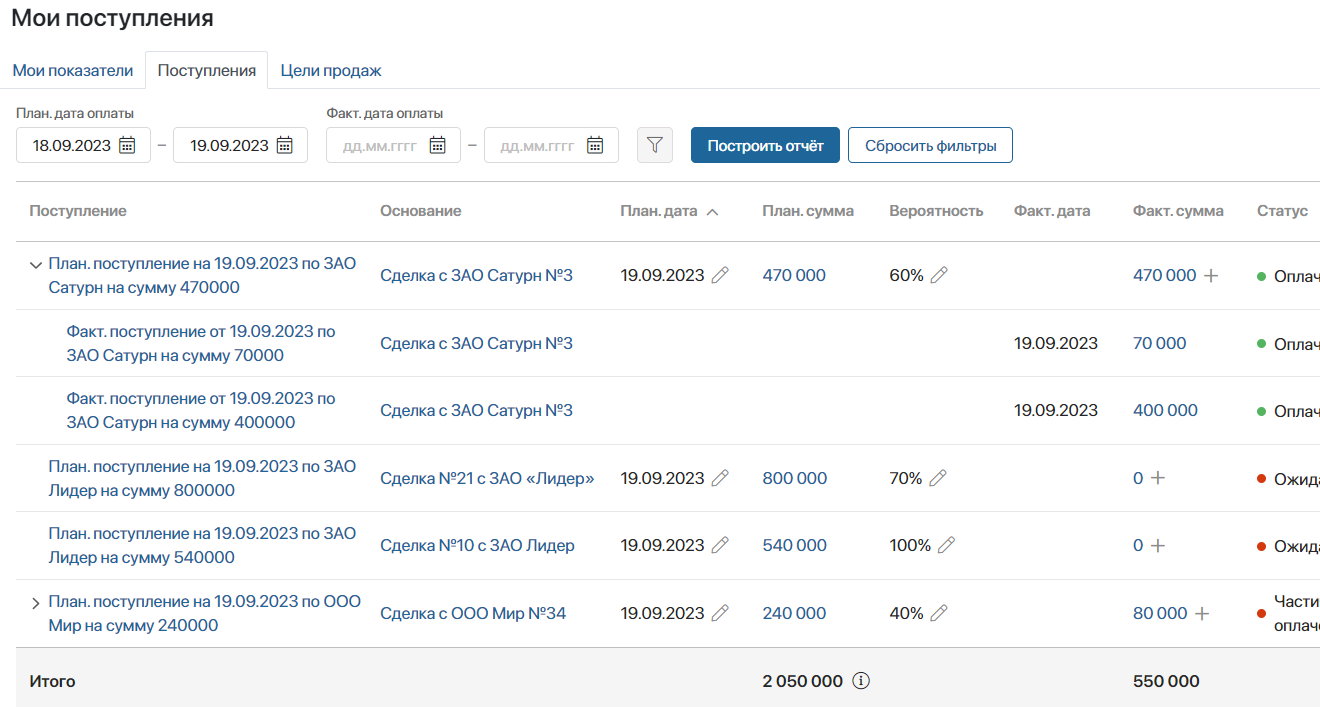This screenshot has width=1320, height=707.
Task: Click Сбросить фильтры button
Action: tap(930, 145)
